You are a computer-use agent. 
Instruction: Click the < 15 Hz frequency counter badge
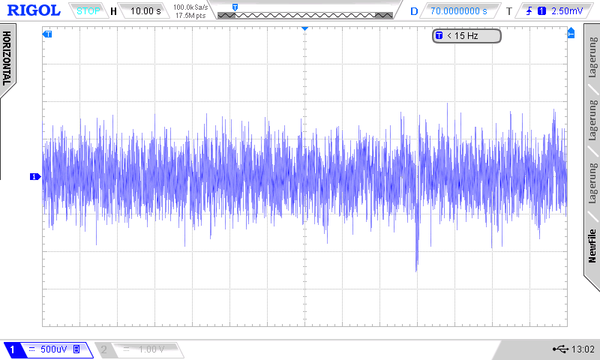click(x=466, y=36)
